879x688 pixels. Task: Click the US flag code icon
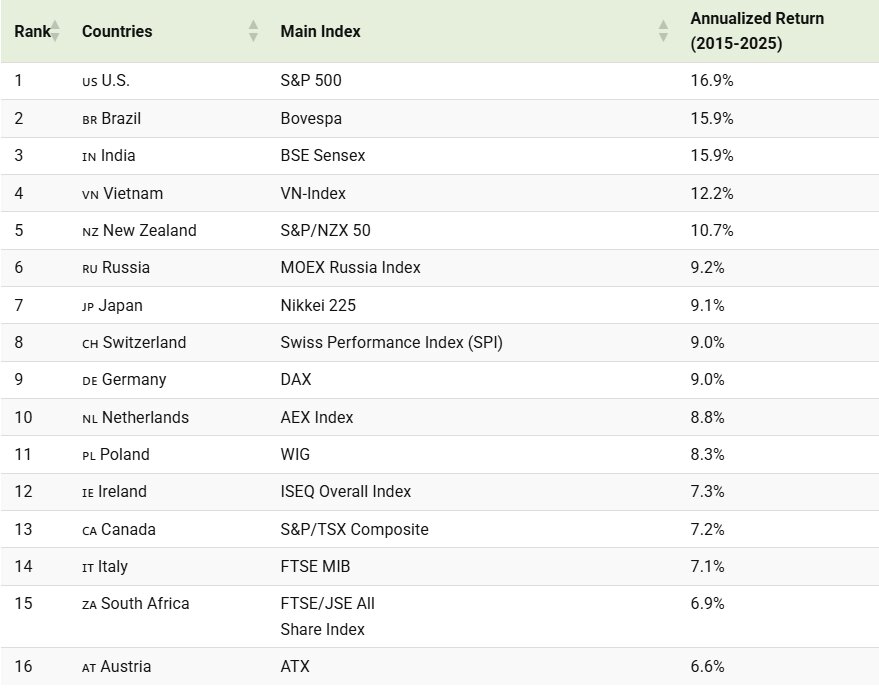pyautogui.click(x=89, y=81)
